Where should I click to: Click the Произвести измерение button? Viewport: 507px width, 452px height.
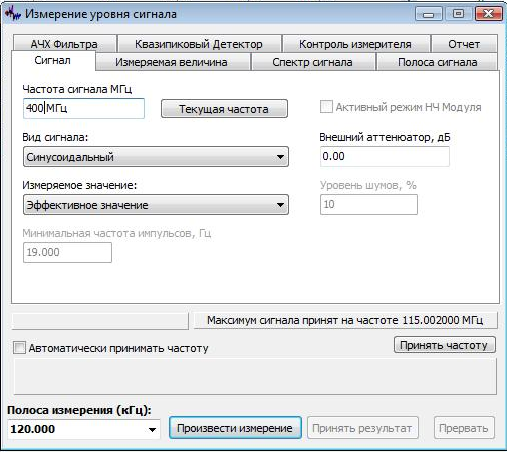235,428
